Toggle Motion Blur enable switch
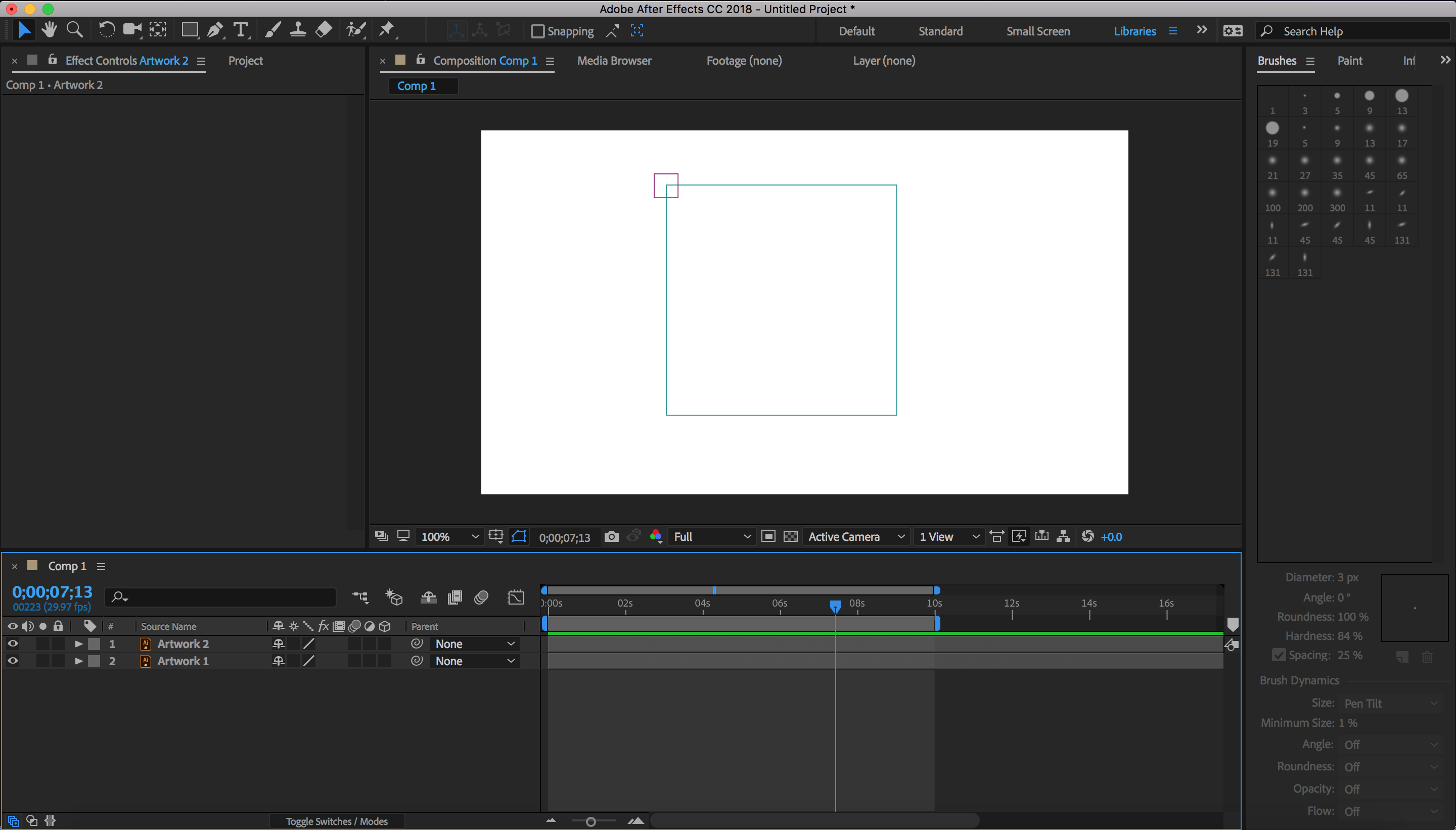This screenshot has width=1456, height=830. 481,597
